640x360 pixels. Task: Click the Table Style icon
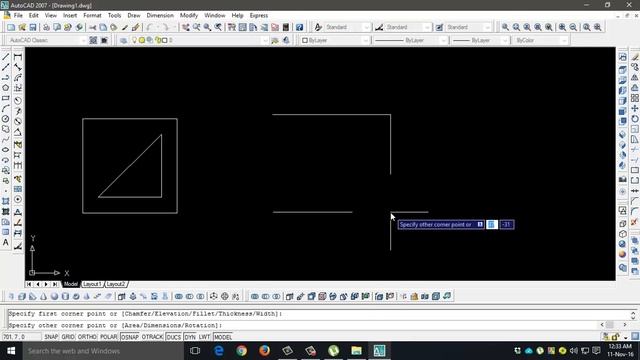[439, 27]
